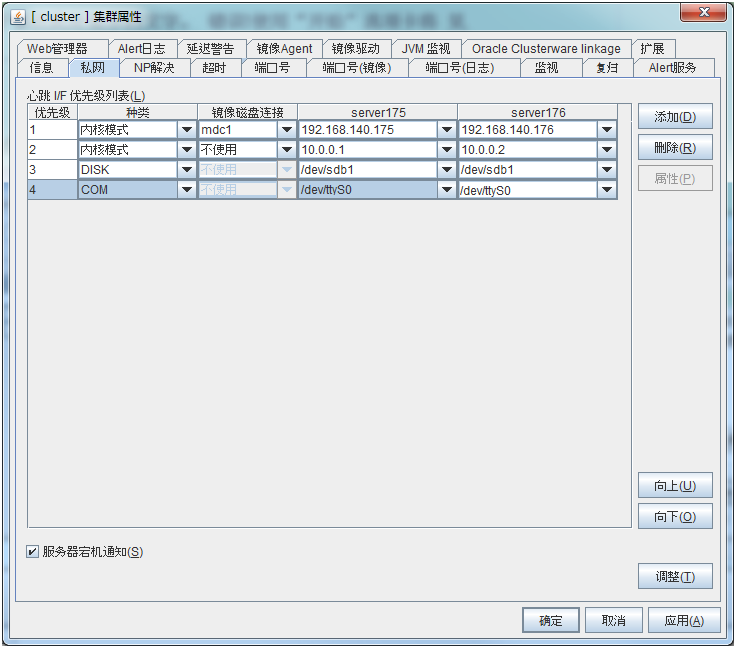Click the 调整(T) button
The width and height of the screenshot is (736, 648).
[x=675, y=577]
